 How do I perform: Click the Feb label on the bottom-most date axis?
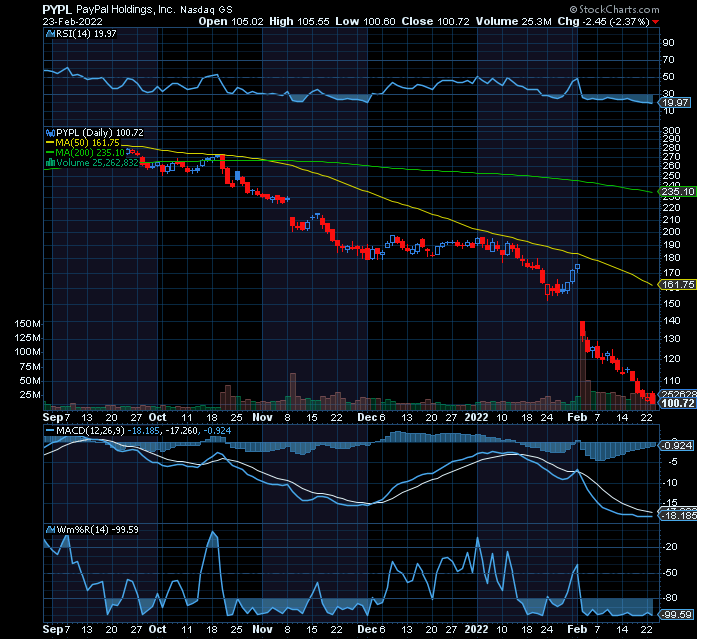coord(578,629)
